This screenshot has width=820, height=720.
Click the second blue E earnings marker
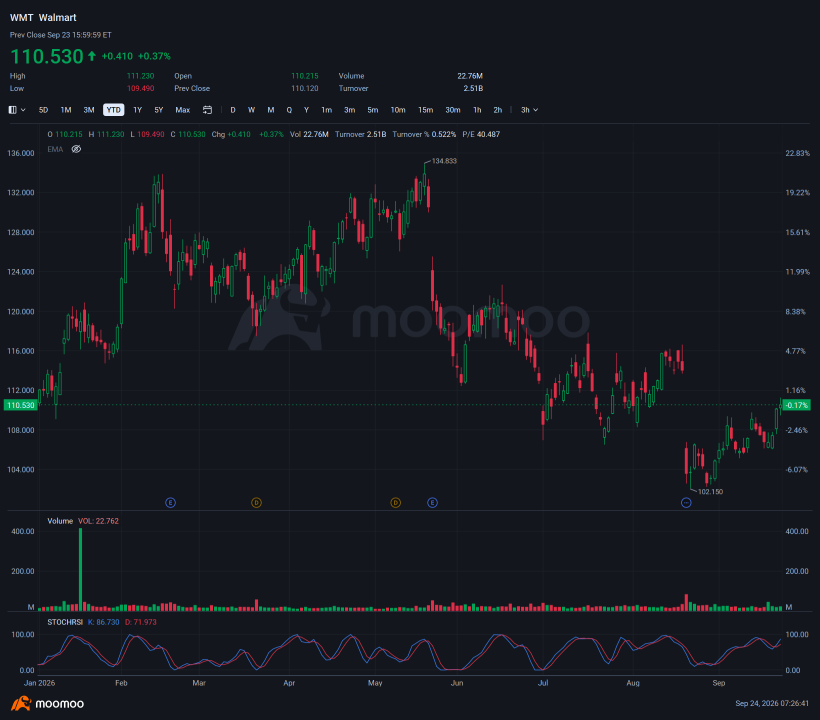(432, 502)
